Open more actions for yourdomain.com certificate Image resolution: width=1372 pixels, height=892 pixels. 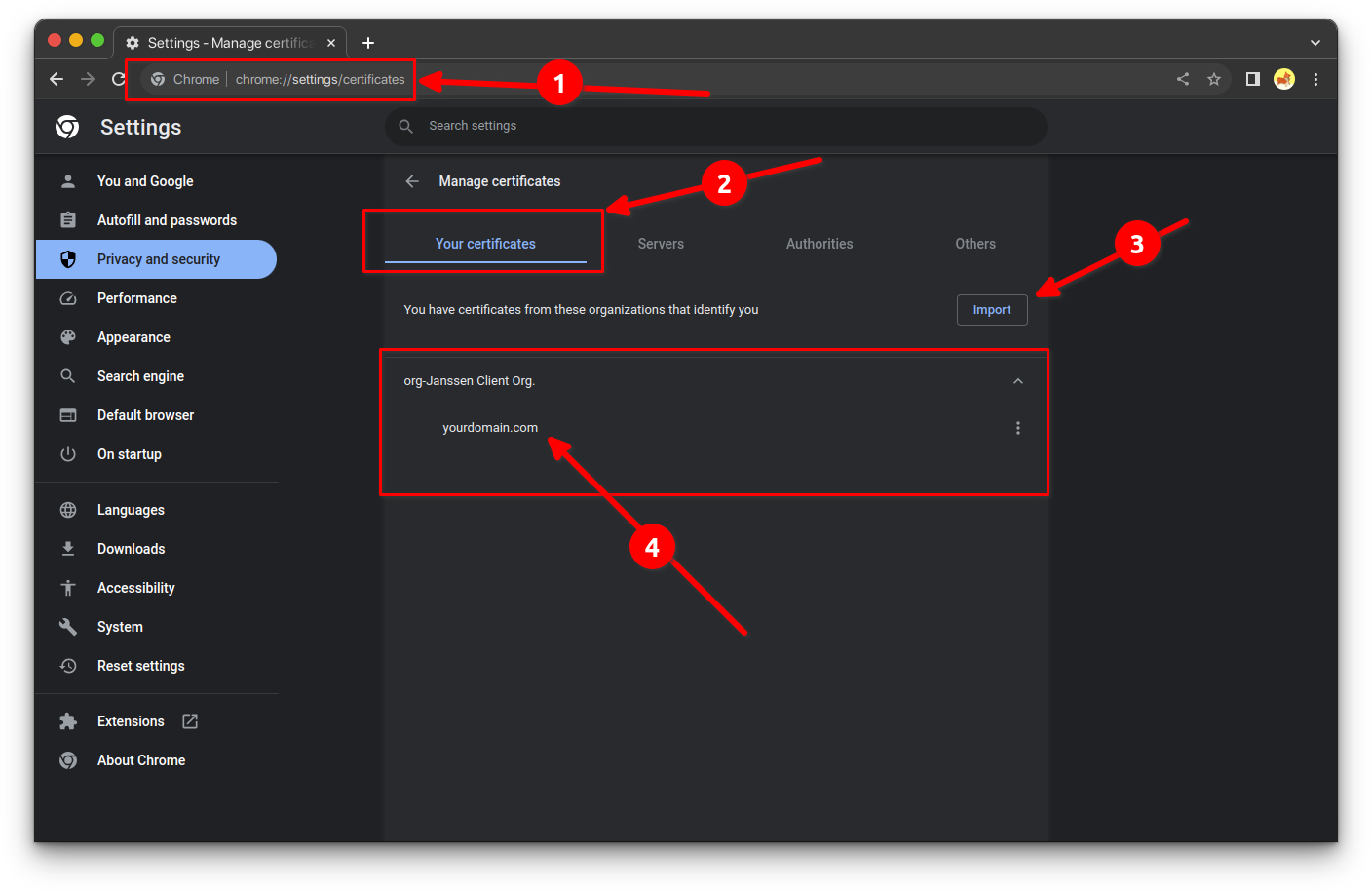point(1017,428)
